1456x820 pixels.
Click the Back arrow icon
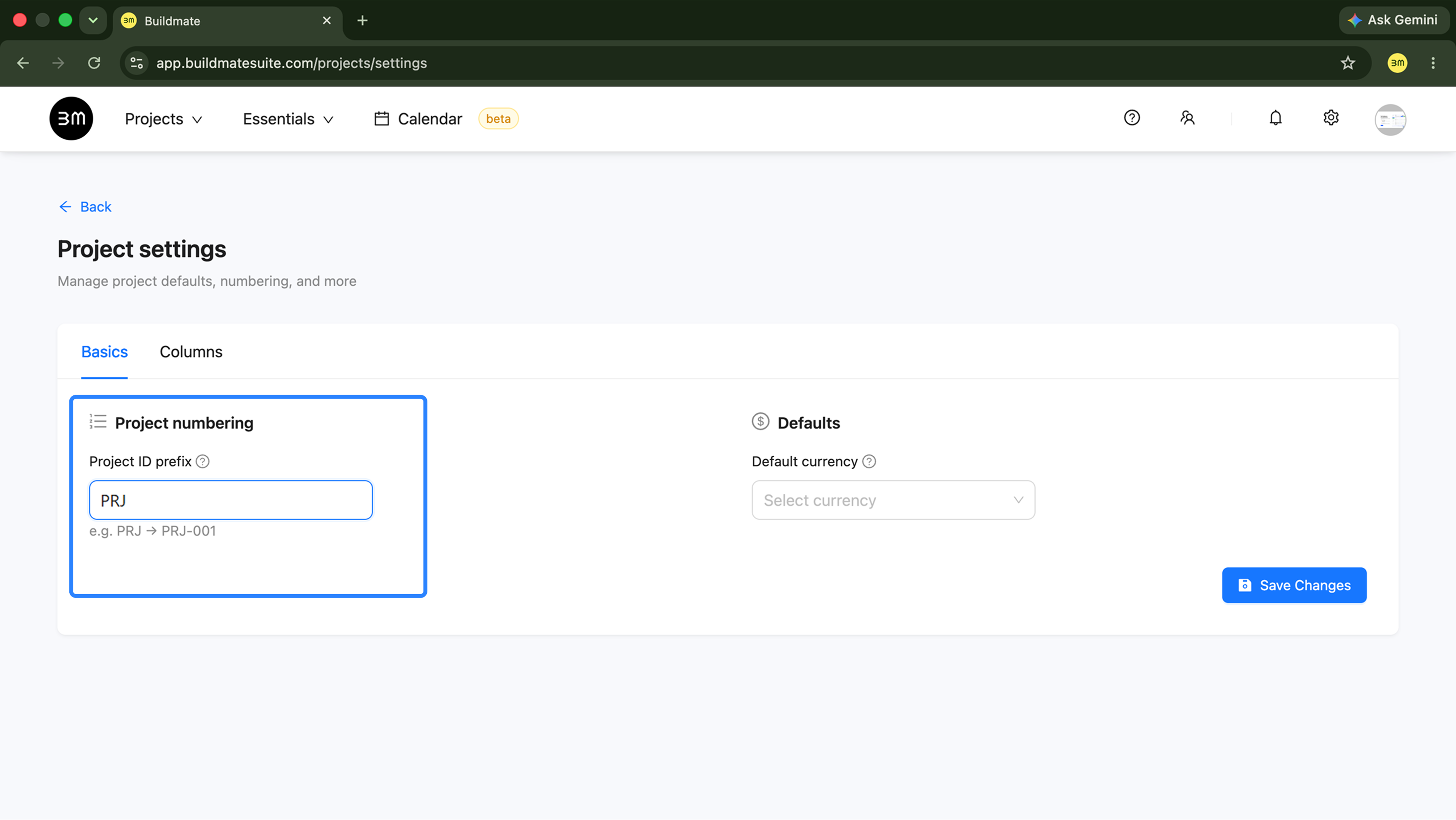[65, 207]
